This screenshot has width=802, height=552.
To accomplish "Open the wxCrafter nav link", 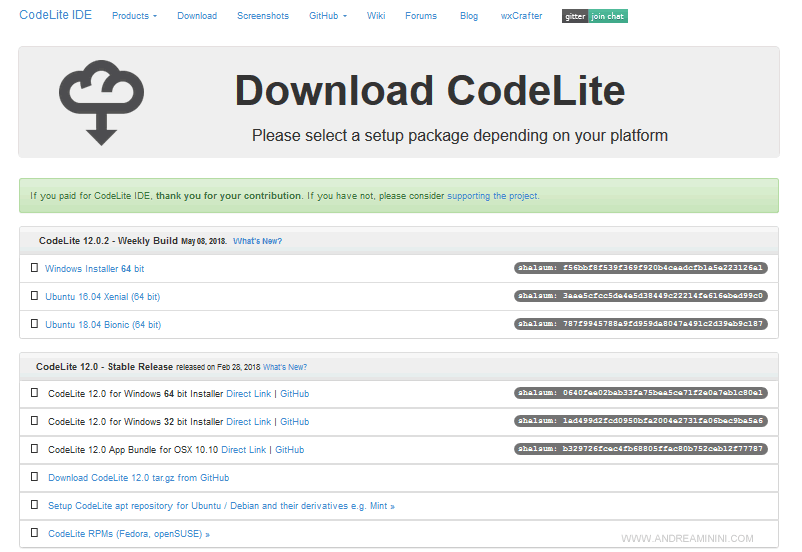I will click(x=520, y=16).
